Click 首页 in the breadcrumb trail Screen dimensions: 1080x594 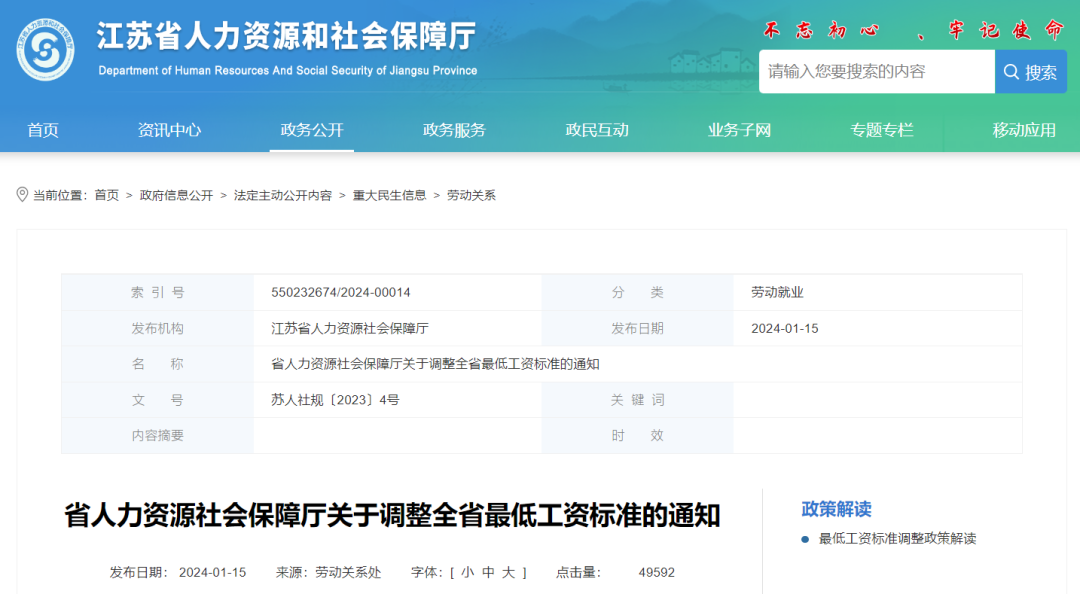pyautogui.click(x=106, y=196)
